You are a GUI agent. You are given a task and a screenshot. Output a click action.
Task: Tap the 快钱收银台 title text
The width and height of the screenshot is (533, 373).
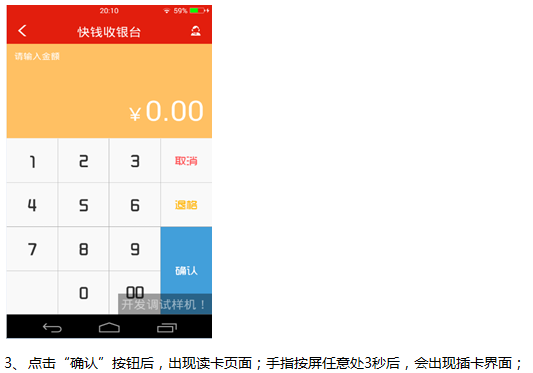click(x=109, y=32)
